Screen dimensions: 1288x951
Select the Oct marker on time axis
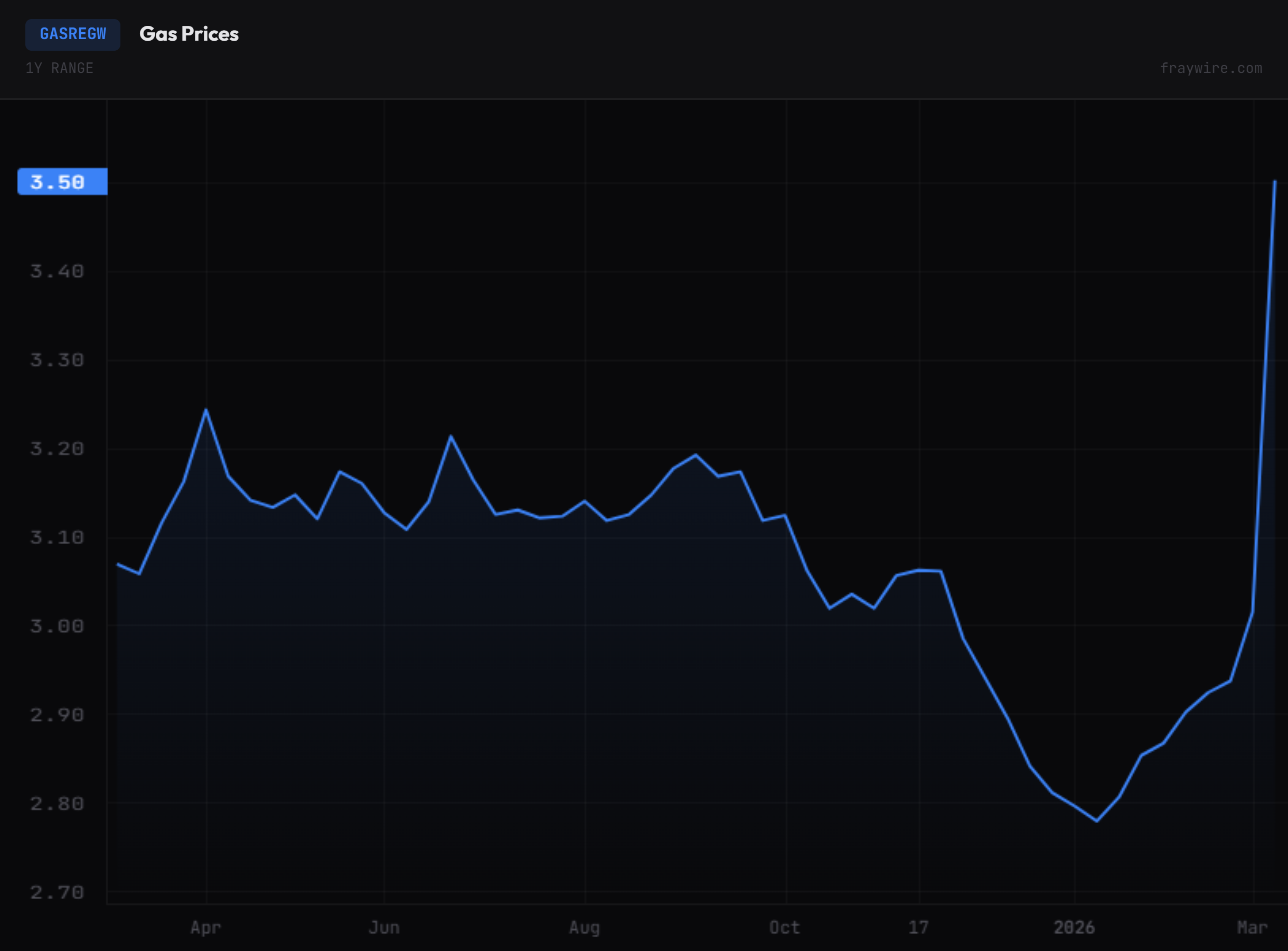click(785, 927)
